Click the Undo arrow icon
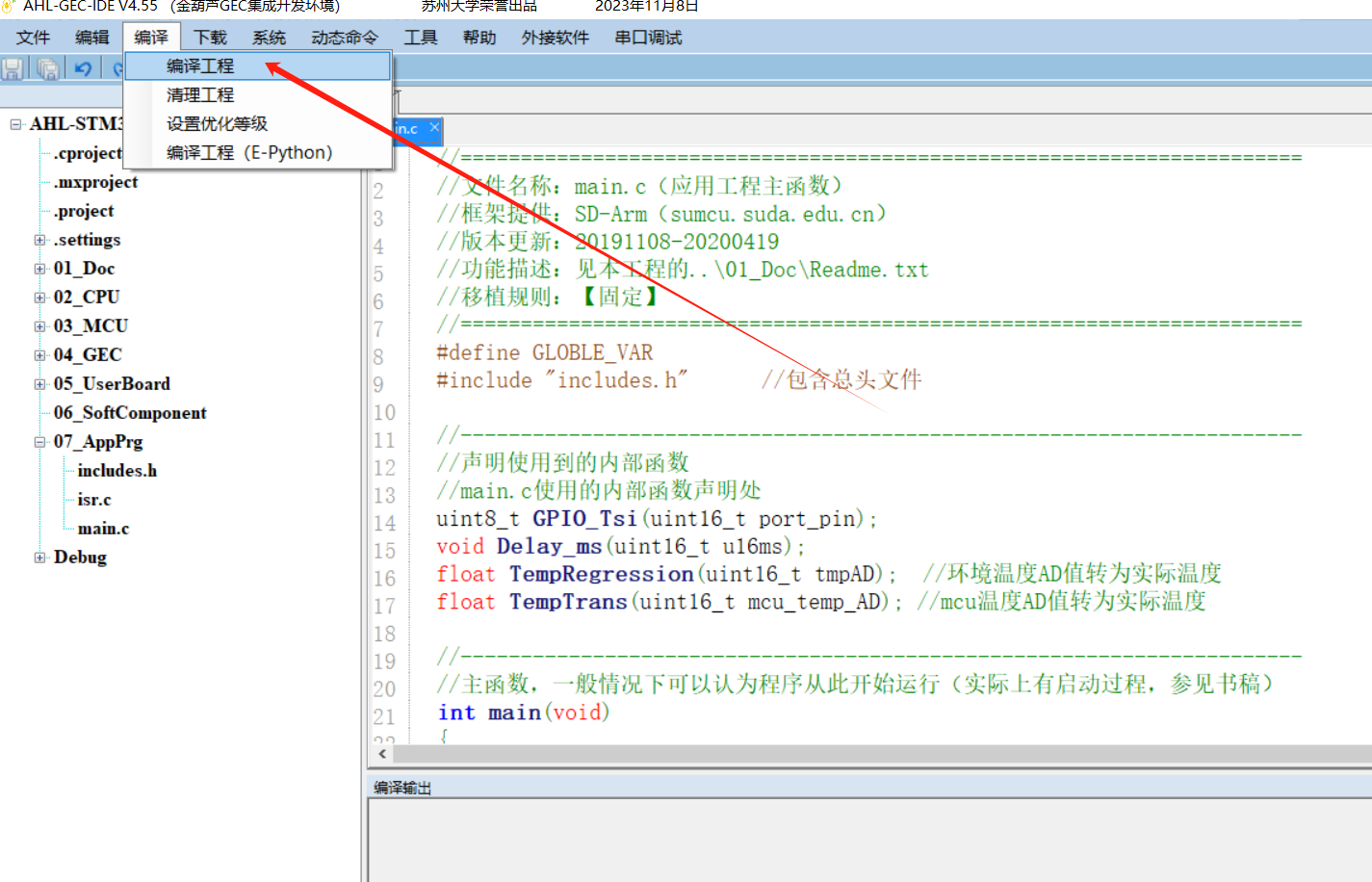1372x882 pixels. 83,68
